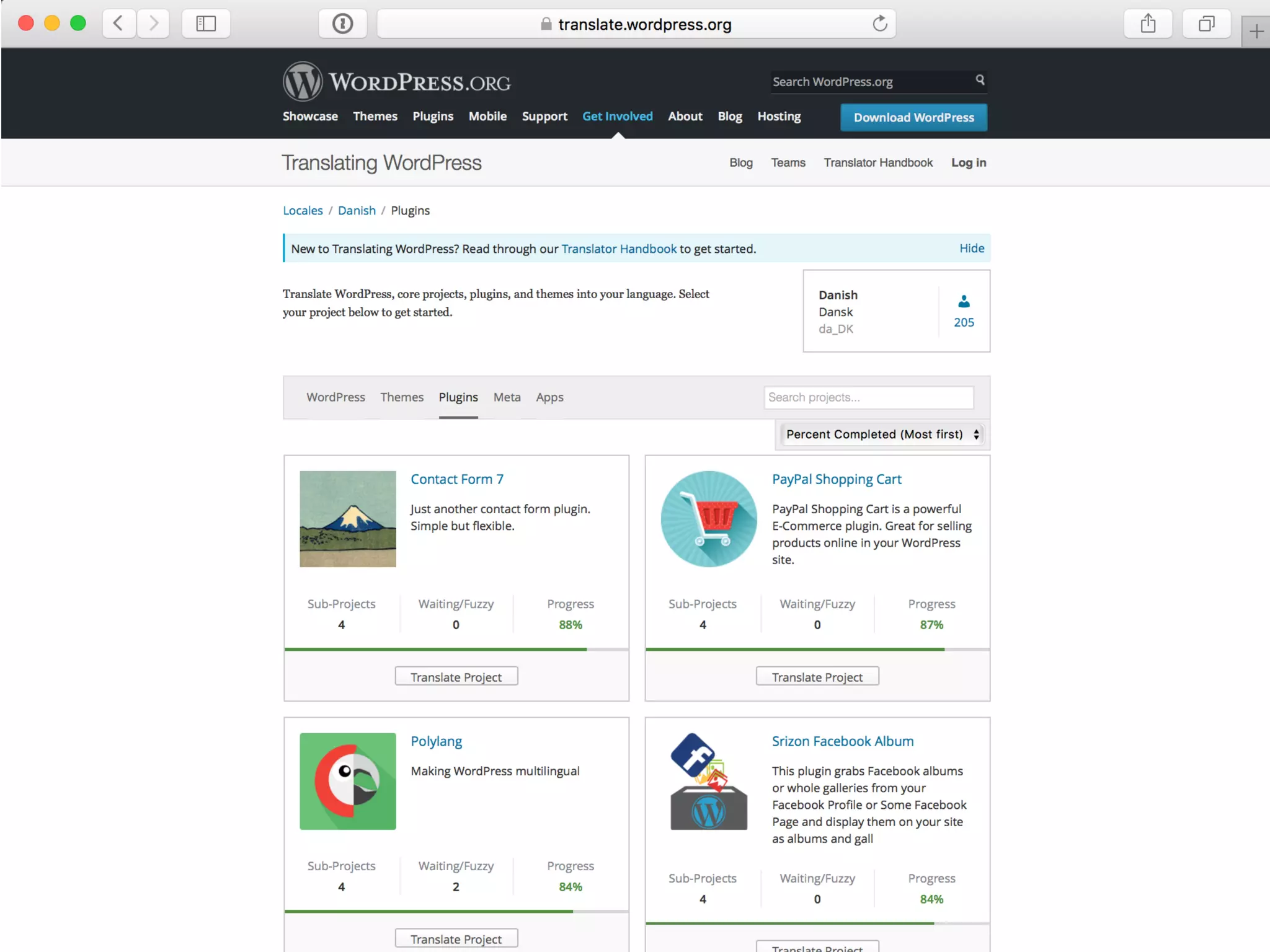Image resolution: width=1270 pixels, height=952 pixels.
Task: Click the 1Password extension icon
Action: coord(342,24)
